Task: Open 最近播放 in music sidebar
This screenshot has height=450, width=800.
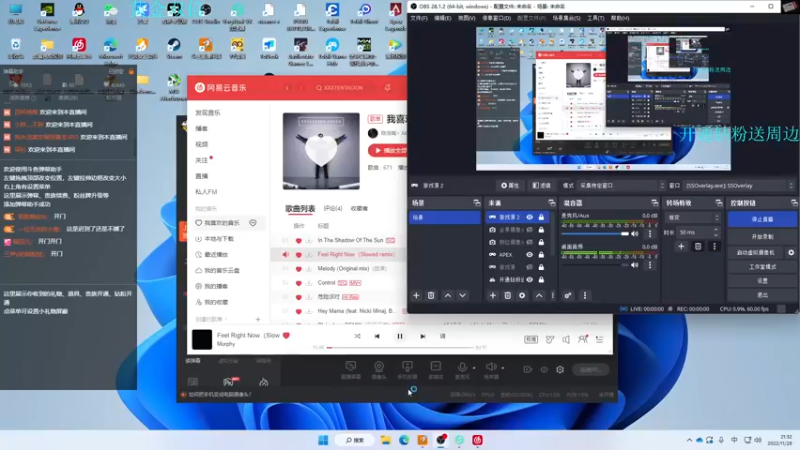Action: [216, 255]
